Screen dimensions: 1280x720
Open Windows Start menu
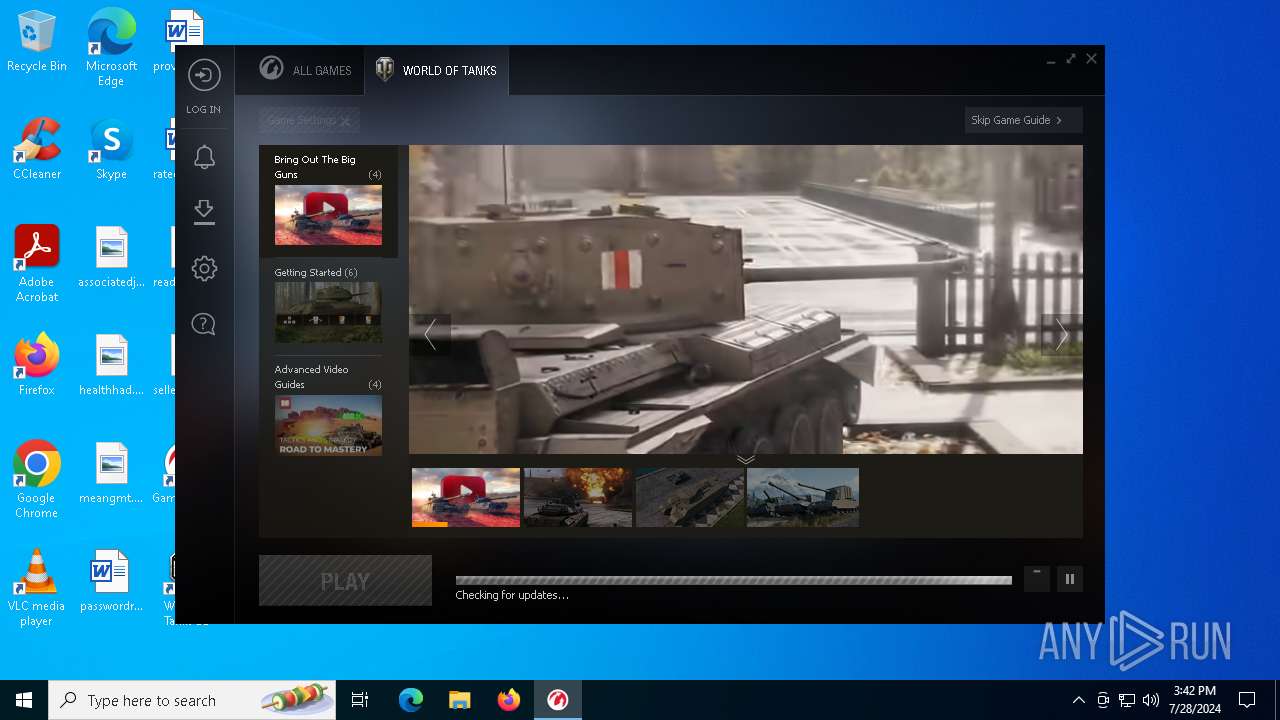(24, 700)
